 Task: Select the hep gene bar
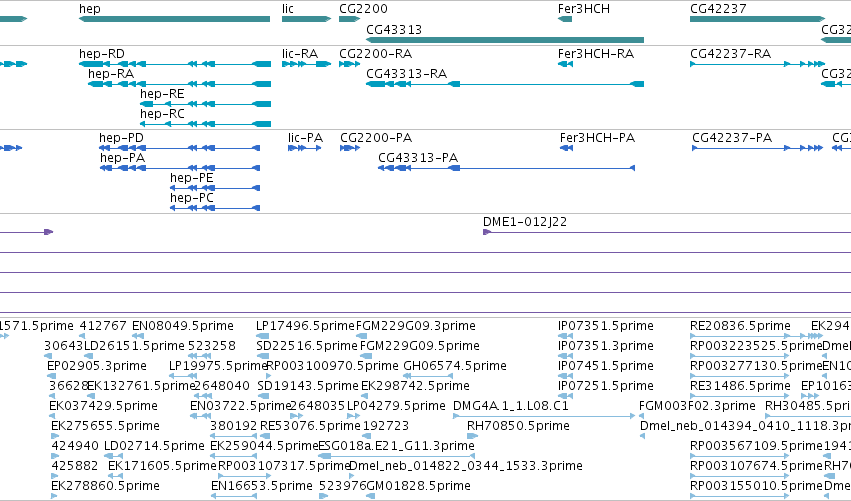[x=174, y=19]
